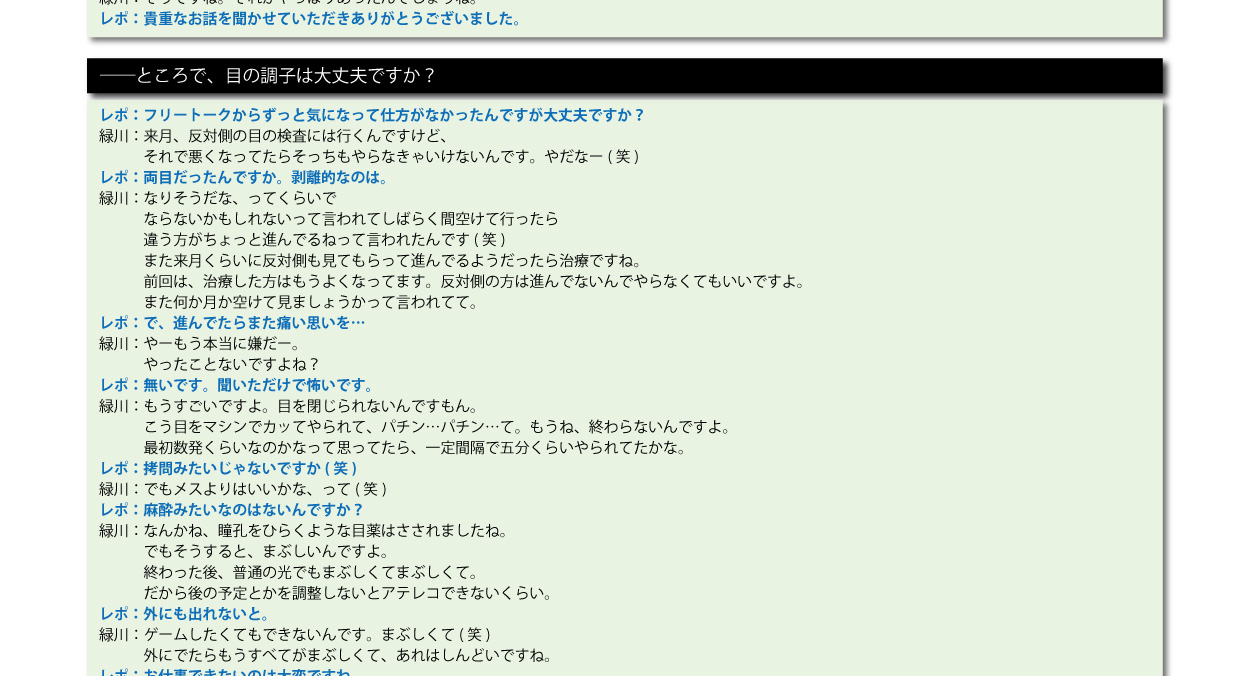Click the blue line '外にも出れないと。'

click(186, 614)
